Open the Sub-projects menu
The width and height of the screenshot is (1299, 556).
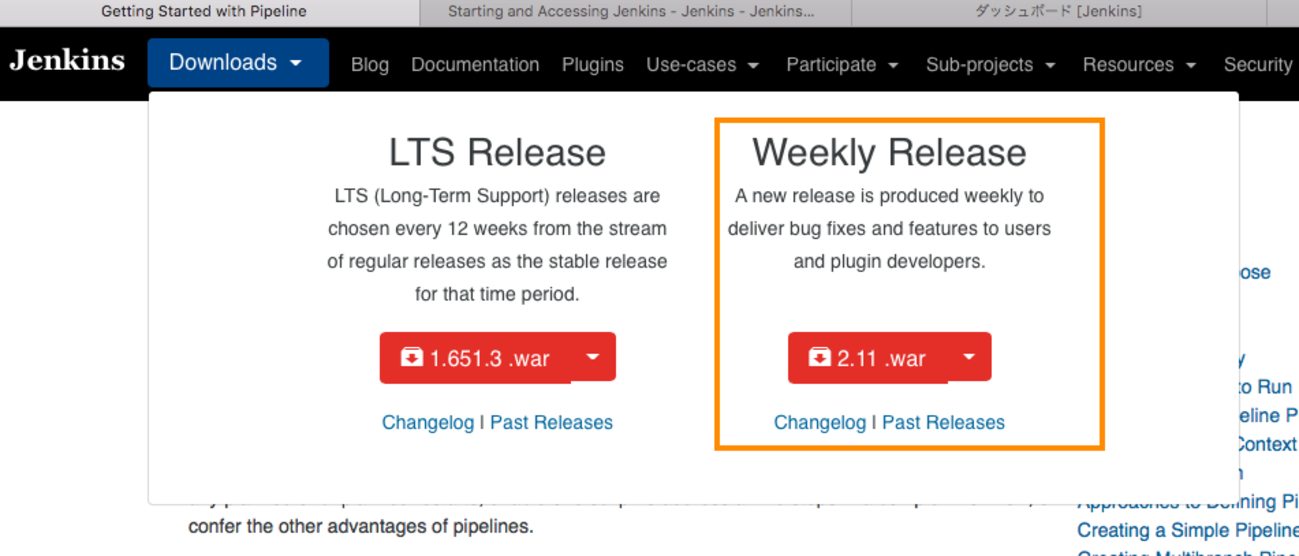(990, 65)
